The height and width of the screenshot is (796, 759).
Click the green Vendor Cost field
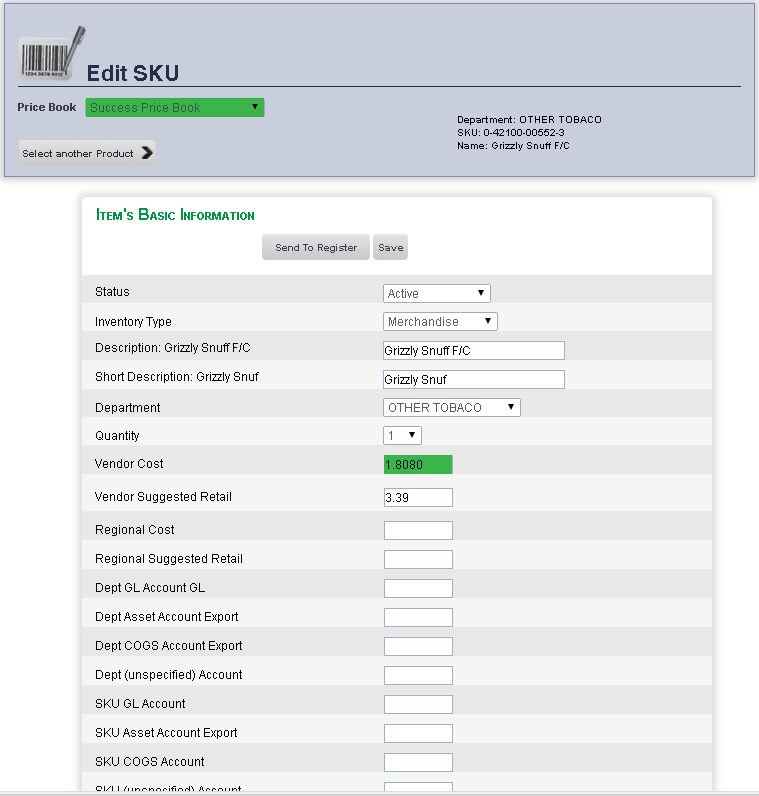[x=418, y=465]
